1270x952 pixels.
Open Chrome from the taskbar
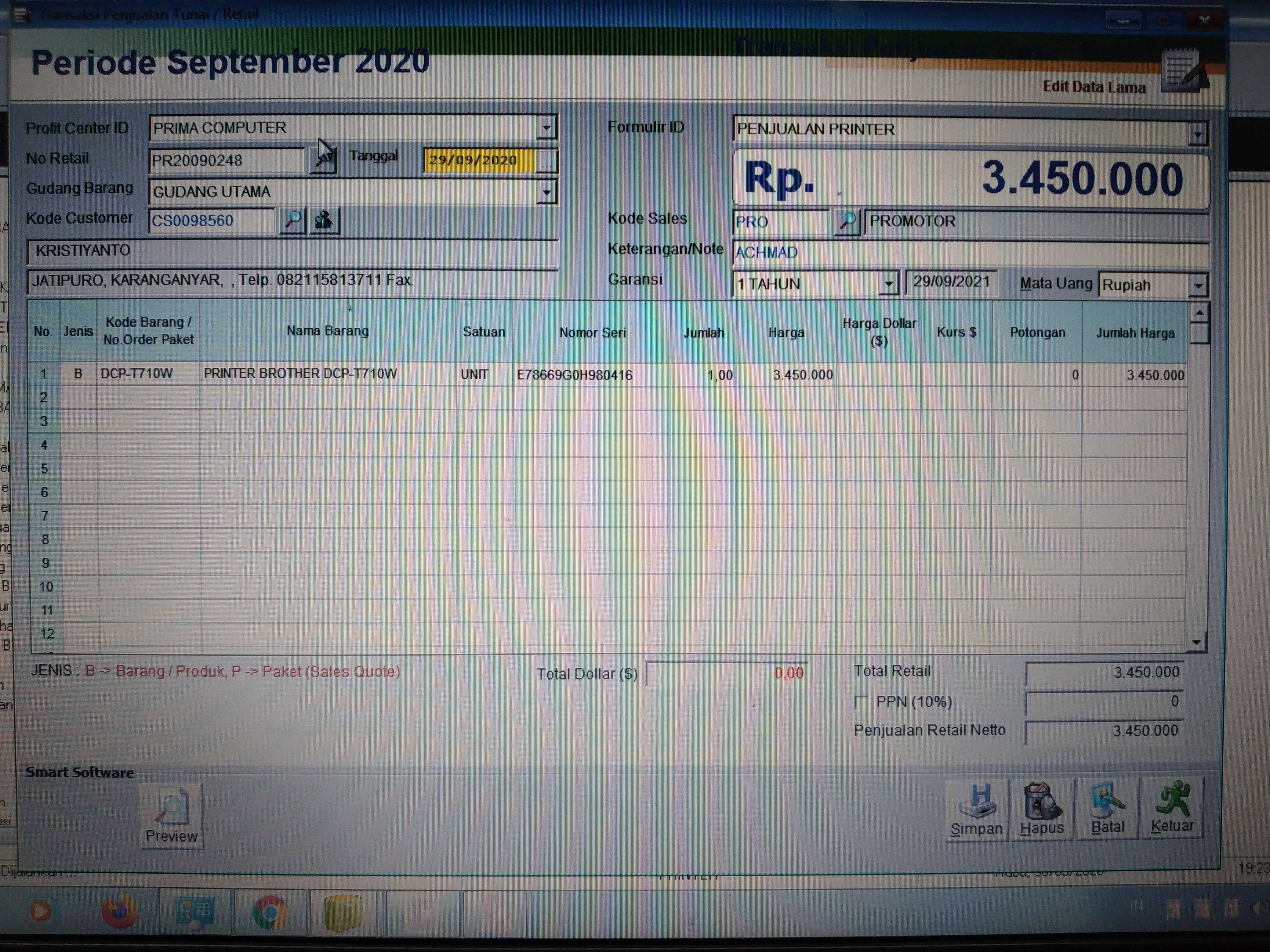[270, 912]
